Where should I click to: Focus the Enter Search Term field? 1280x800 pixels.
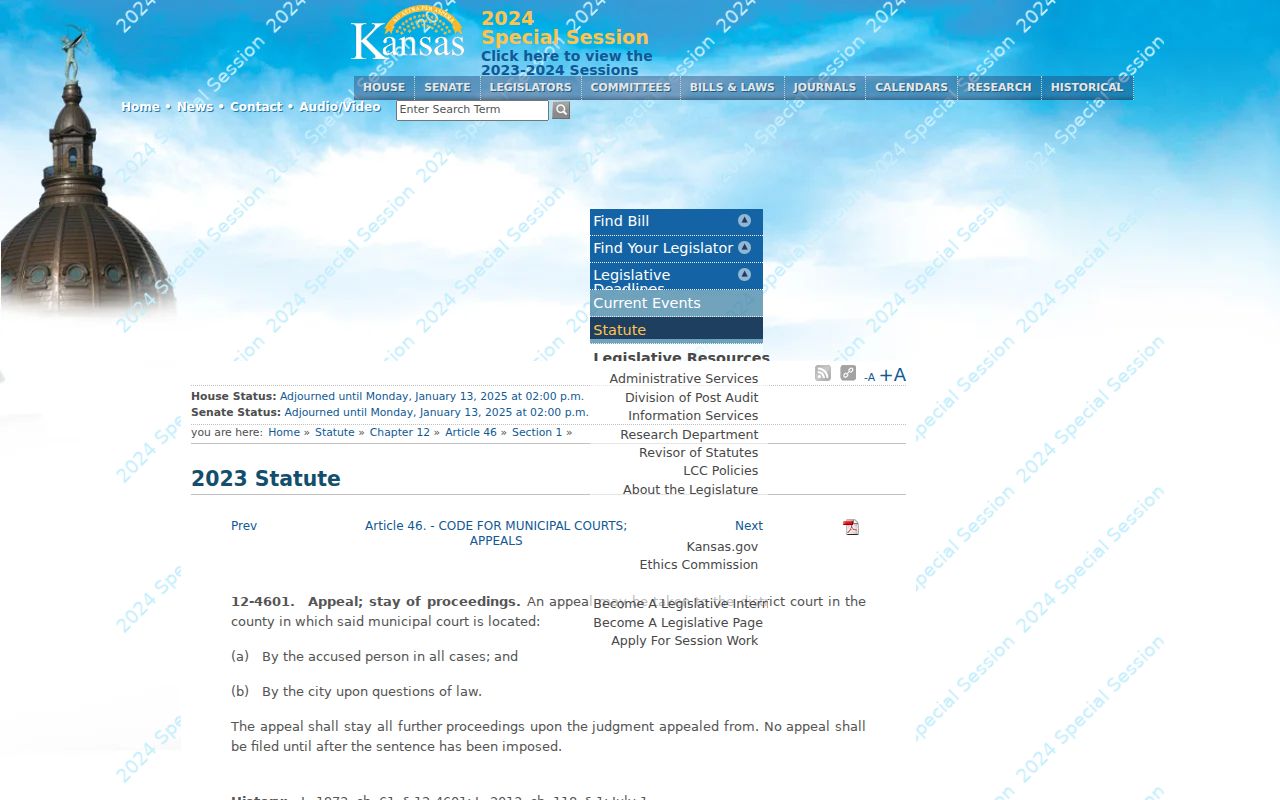tap(472, 110)
